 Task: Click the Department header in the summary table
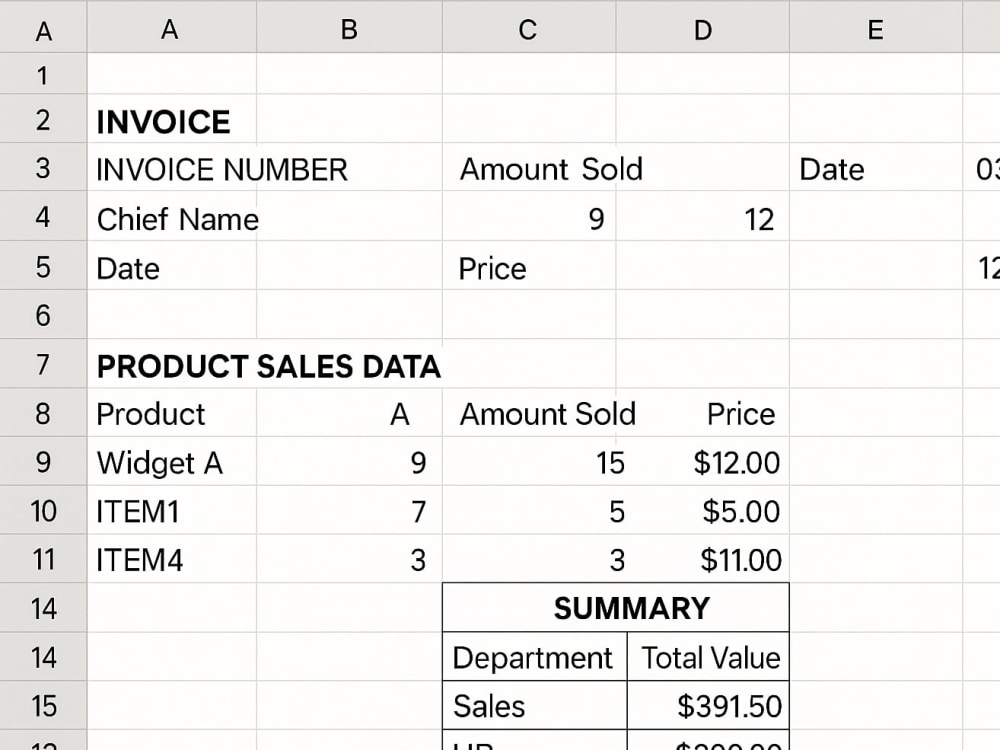[x=534, y=657]
